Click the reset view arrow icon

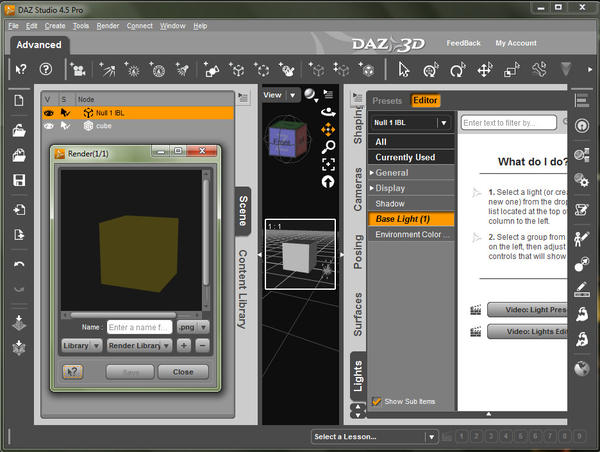pyautogui.click(x=328, y=182)
